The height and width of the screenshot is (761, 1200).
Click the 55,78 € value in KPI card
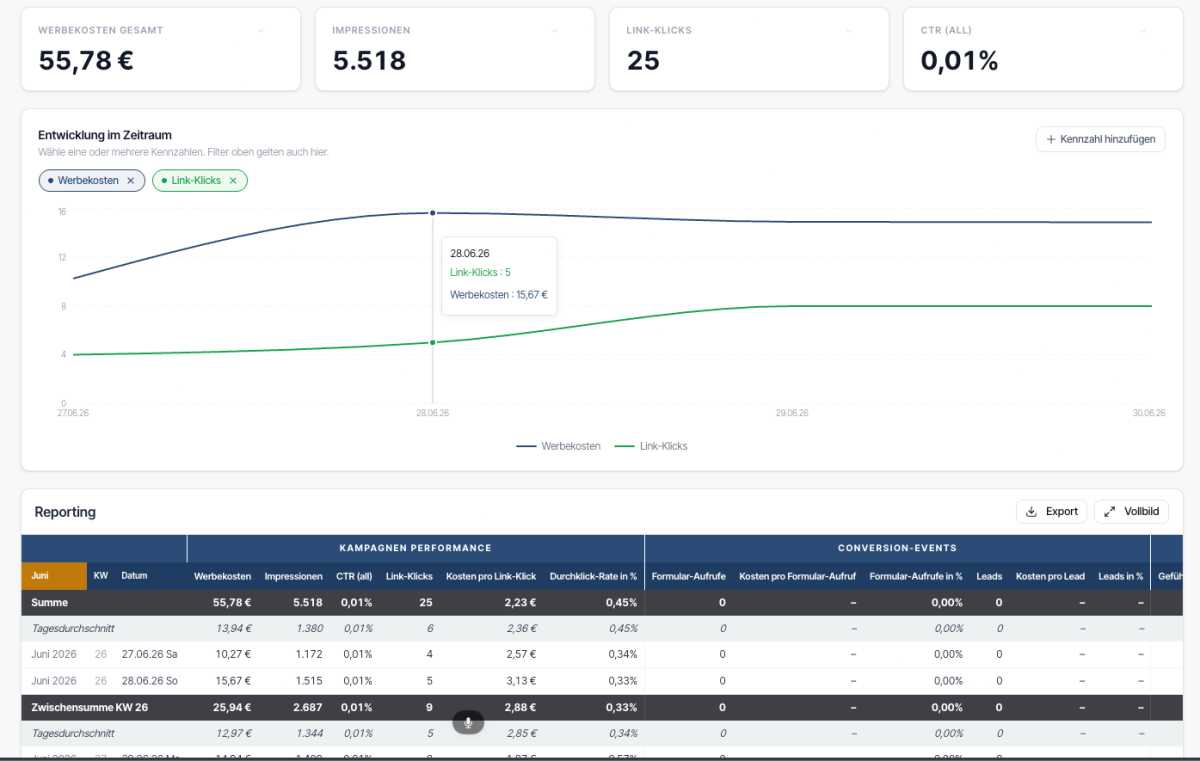pos(86,61)
